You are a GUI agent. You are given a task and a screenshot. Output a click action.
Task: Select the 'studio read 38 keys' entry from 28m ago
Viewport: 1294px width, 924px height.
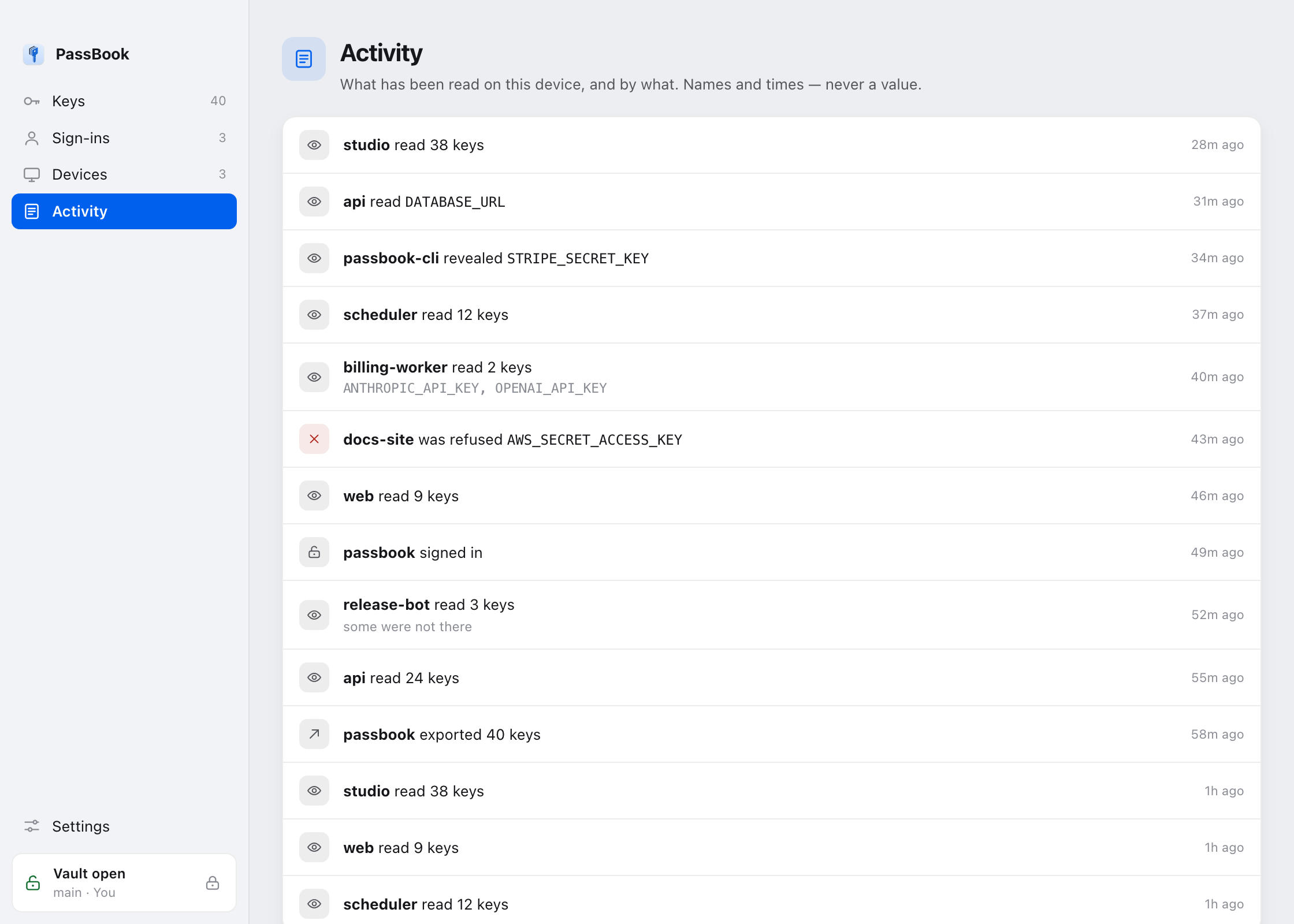coord(772,145)
